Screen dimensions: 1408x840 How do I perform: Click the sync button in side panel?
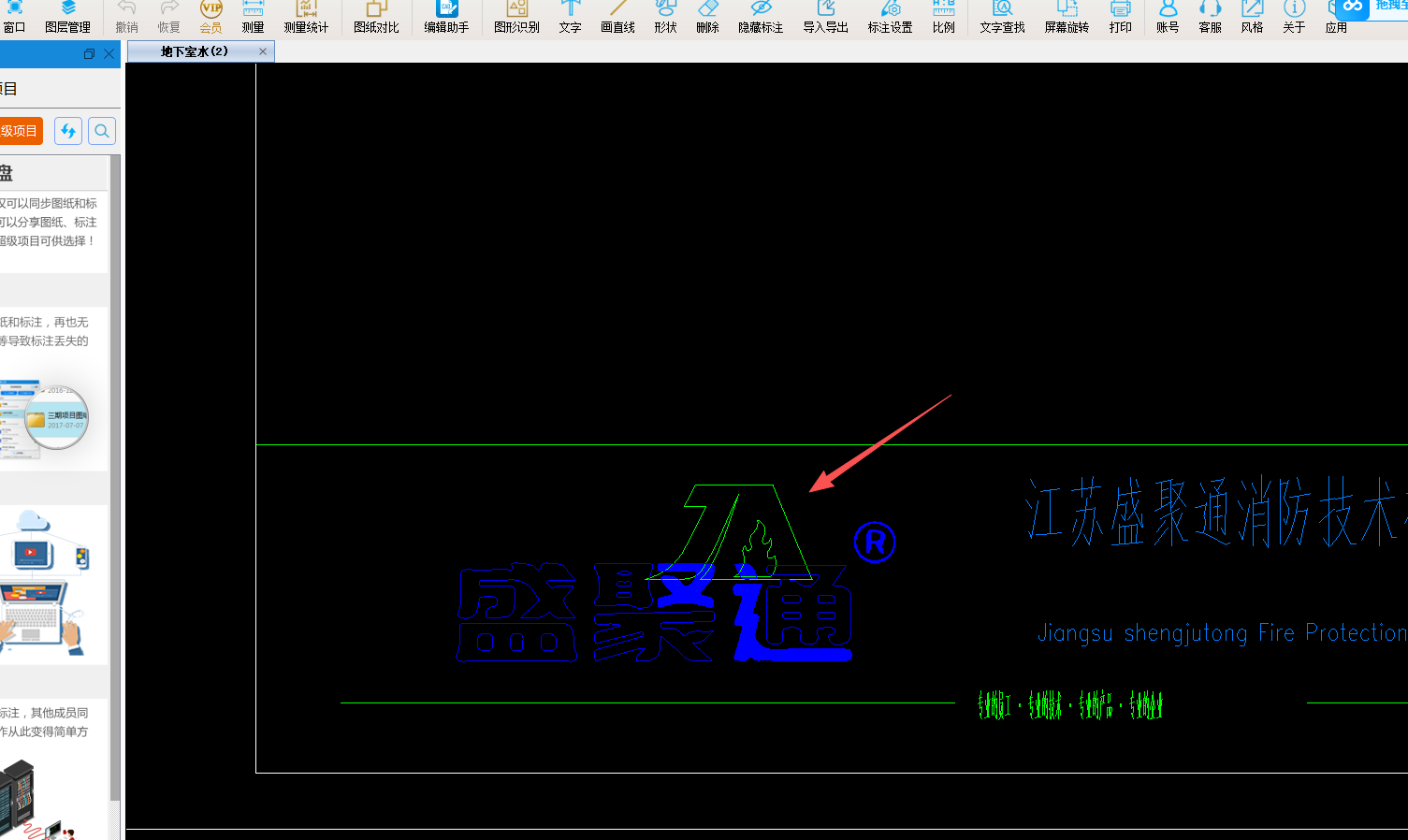click(x=68, y=131)
